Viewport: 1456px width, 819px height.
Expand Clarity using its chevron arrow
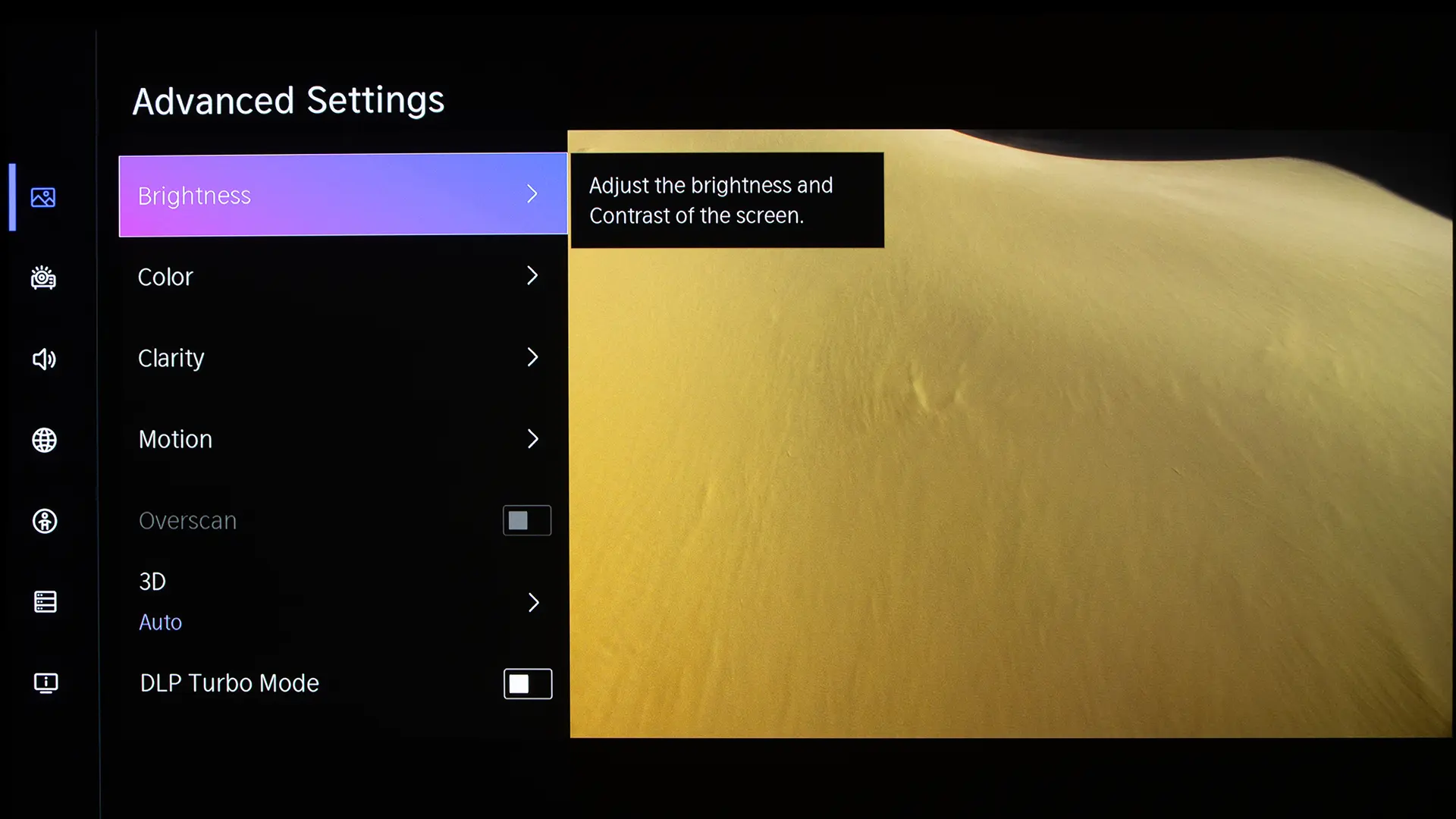tap(532, 357)
